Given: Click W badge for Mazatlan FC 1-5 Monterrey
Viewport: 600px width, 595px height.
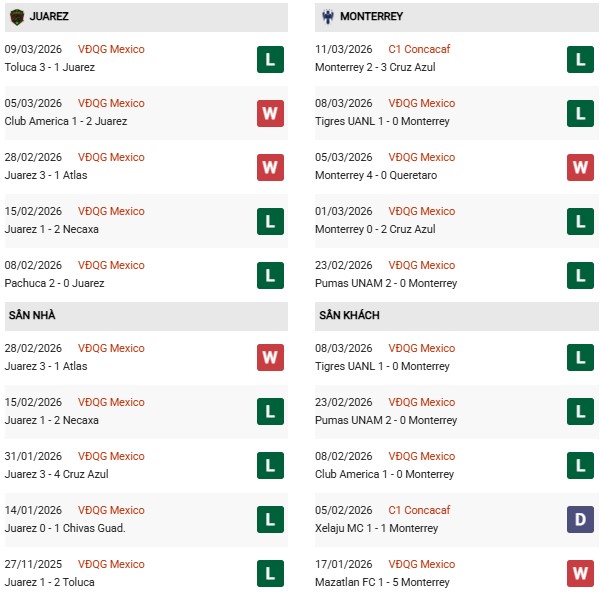Looking at the screenshot, I should click(580, 574).
